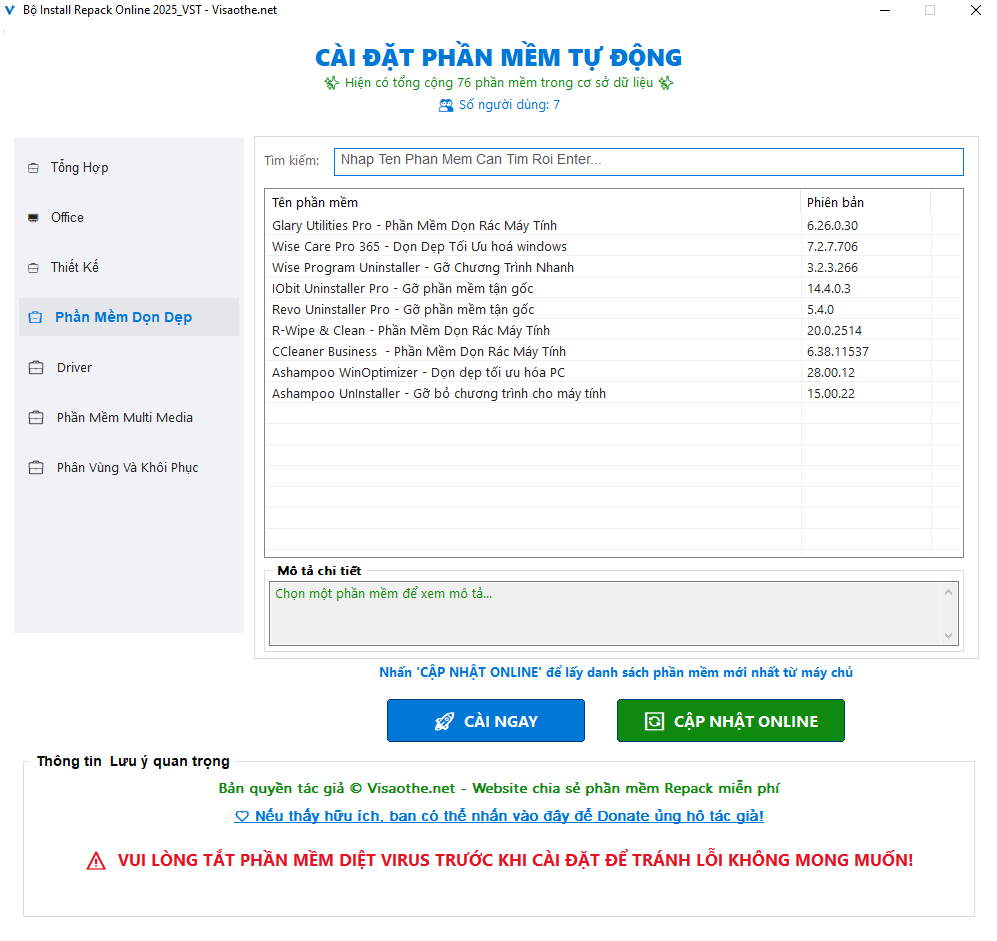The image size is (997, 941).
Task: Close the installer window
Action: click(975, 10)
